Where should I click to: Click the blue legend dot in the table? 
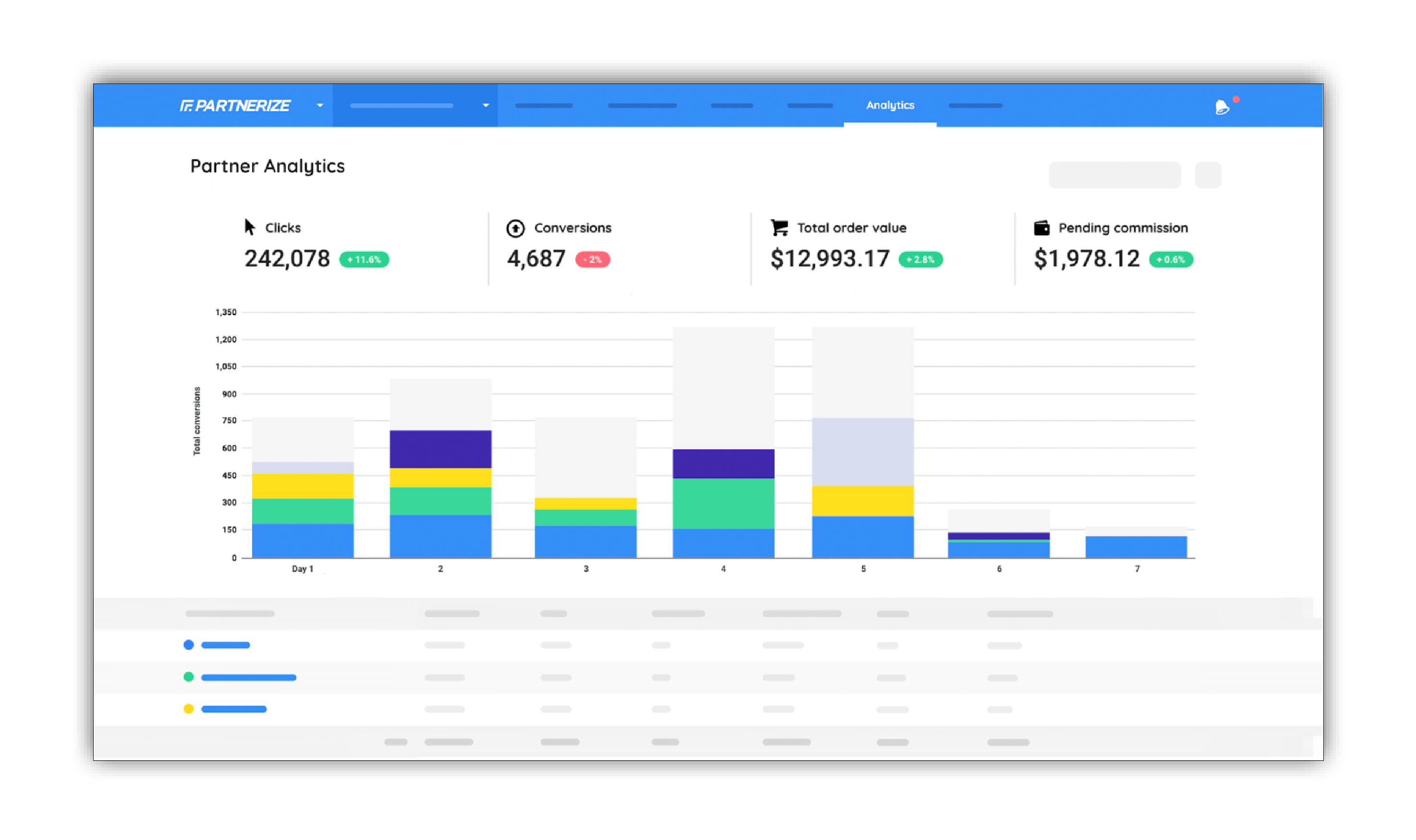[189, 645]
